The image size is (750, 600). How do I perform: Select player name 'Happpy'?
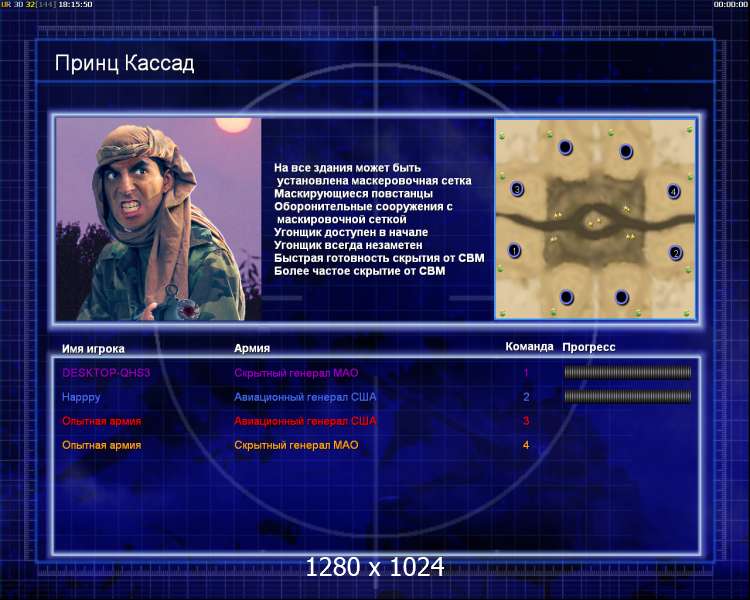[x=81, y=397]
